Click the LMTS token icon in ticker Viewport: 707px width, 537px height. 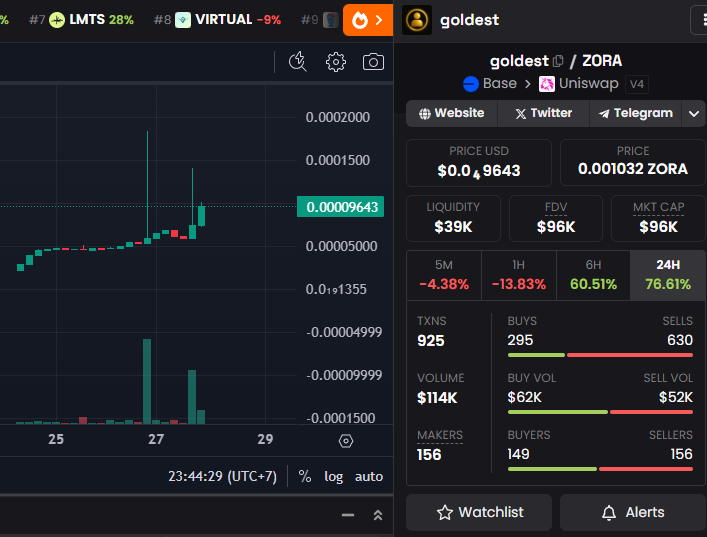(57, 20)
